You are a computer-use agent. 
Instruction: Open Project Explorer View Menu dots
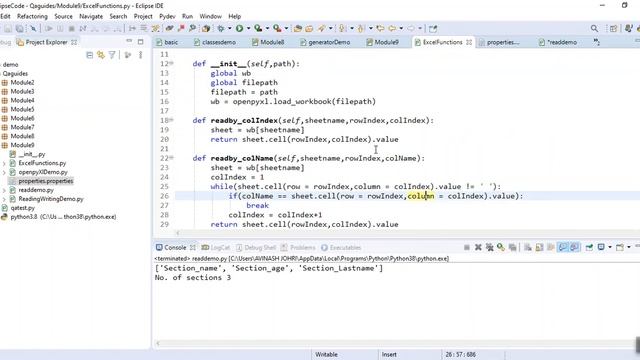(141, 55)
